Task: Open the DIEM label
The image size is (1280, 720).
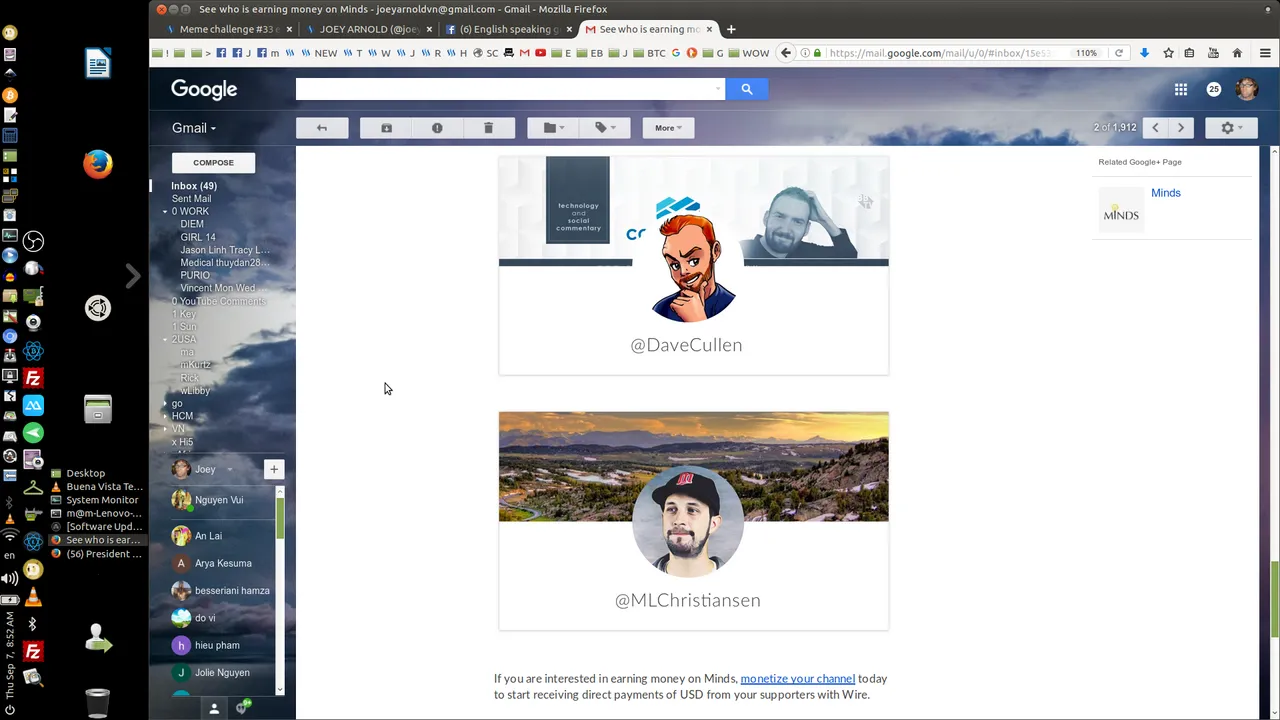Action: [x=192, y=225]
